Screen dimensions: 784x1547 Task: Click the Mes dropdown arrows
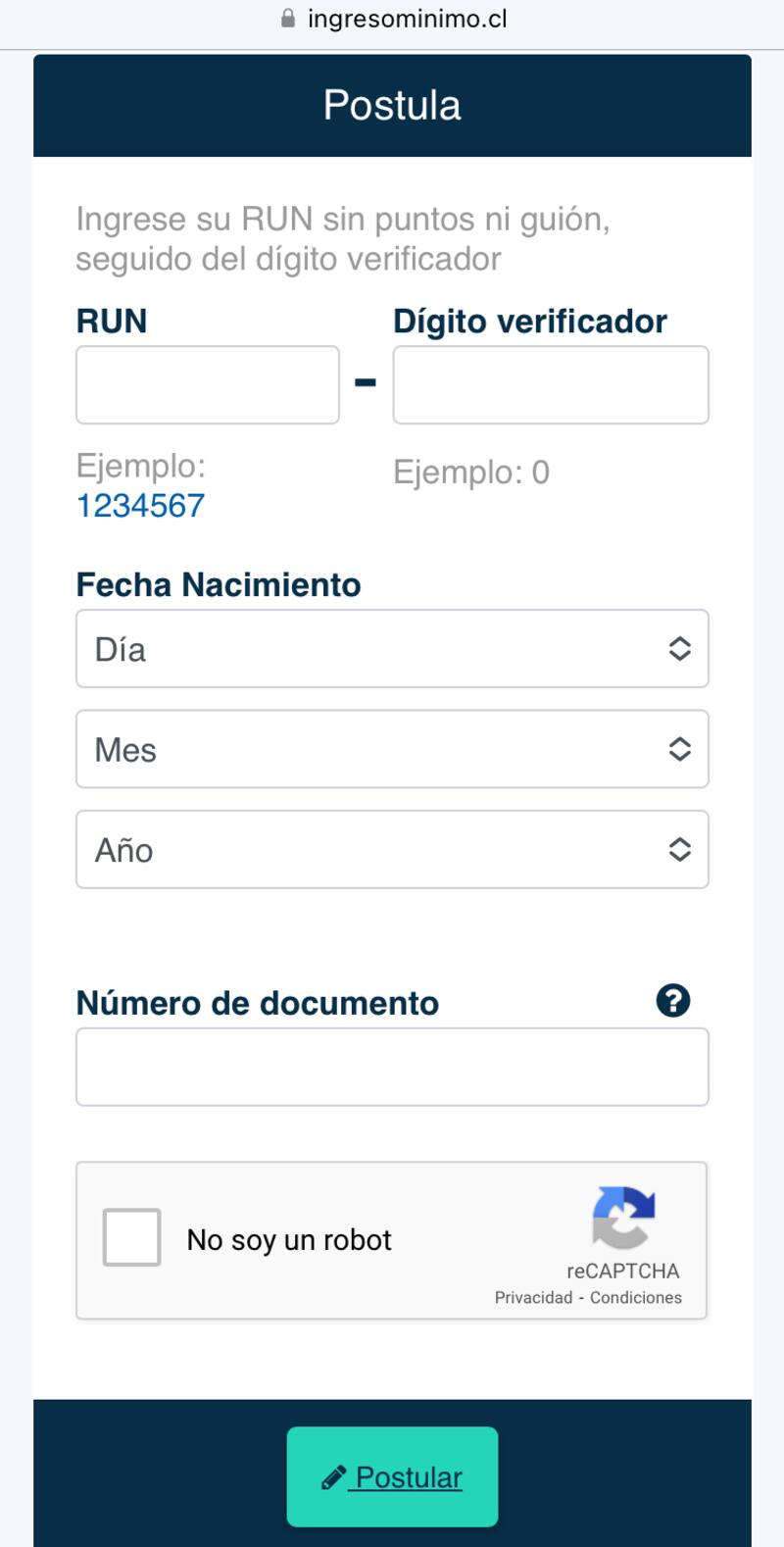679,750
